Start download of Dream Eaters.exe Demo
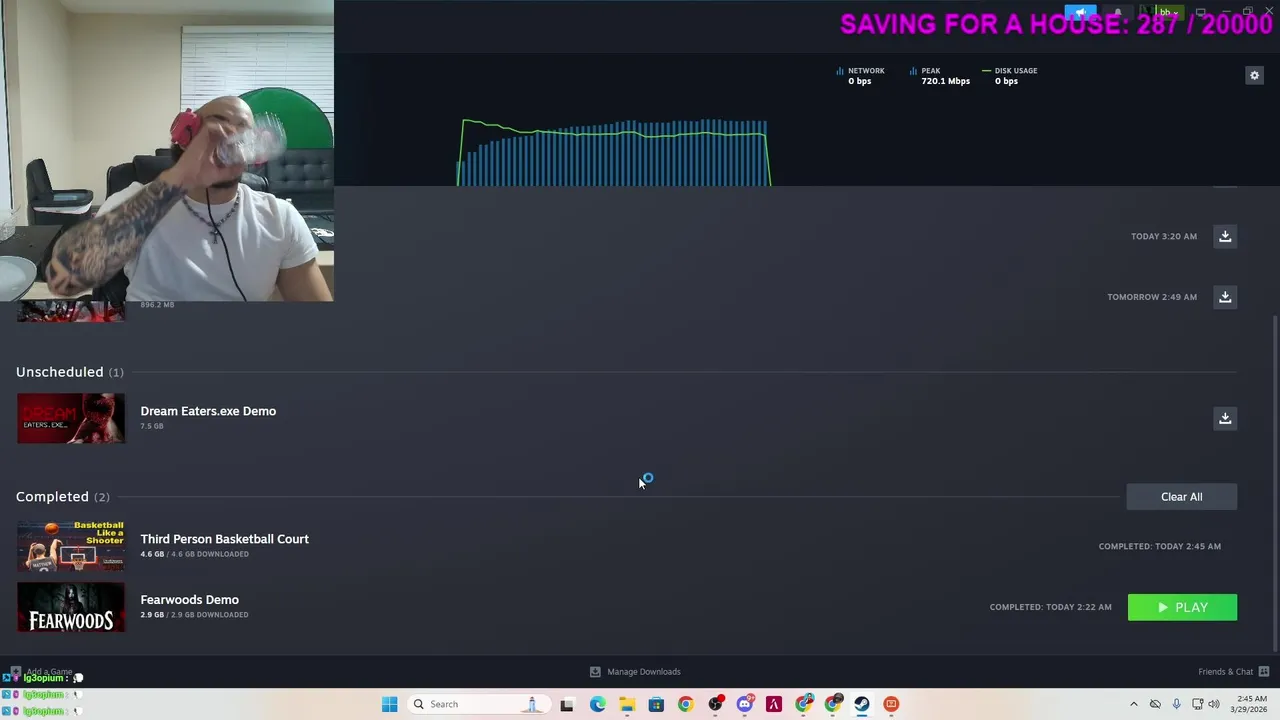 coord(1225,418)
